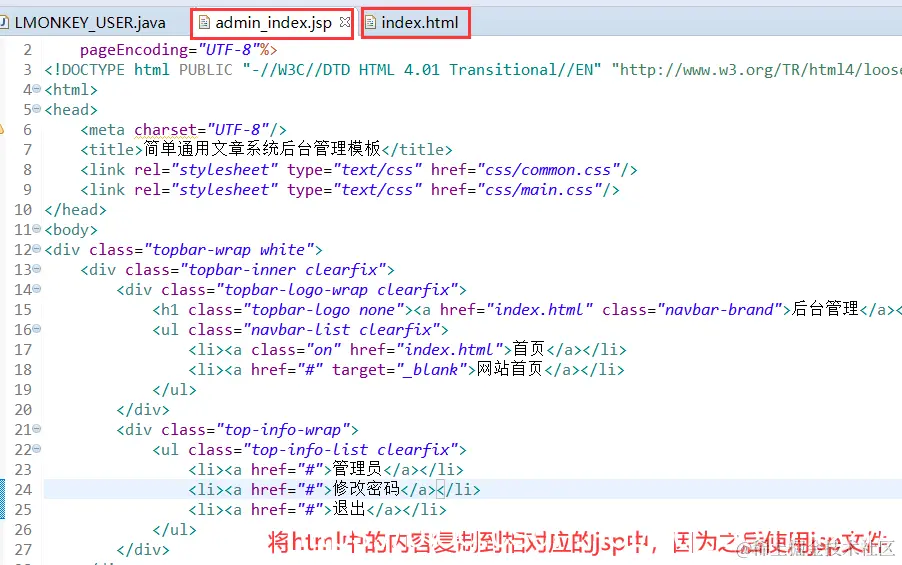Viewport: 902px width, 565px height.
Task: Click the file icon on admin_index.jsp tab
Action: (204, 22)
